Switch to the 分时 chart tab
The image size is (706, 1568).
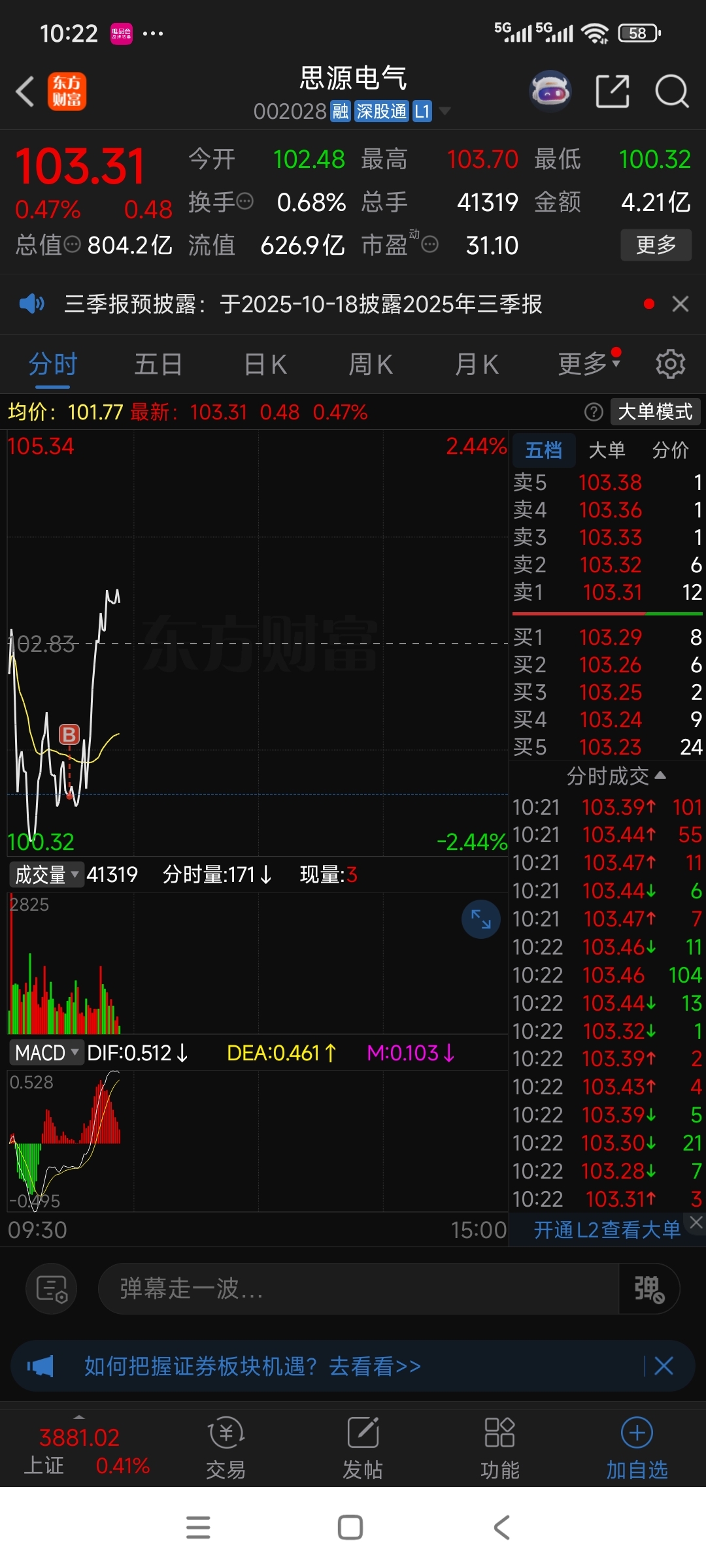(53, 364)
